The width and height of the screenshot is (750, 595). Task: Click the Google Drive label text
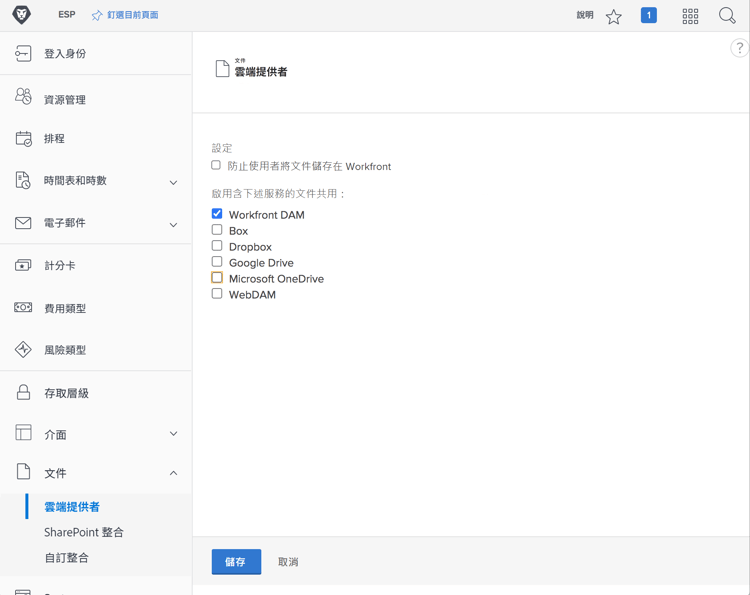261,263
